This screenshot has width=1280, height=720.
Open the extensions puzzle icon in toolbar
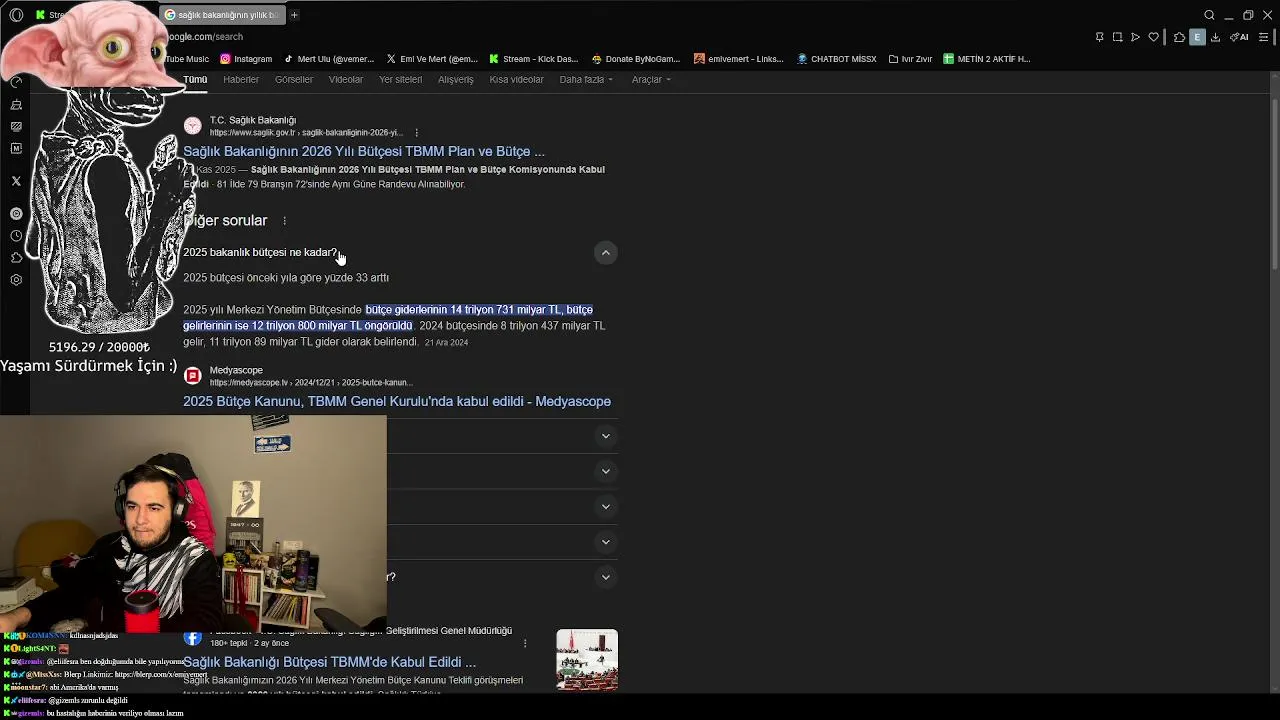pyautogui.click(x=1179, y=37)
